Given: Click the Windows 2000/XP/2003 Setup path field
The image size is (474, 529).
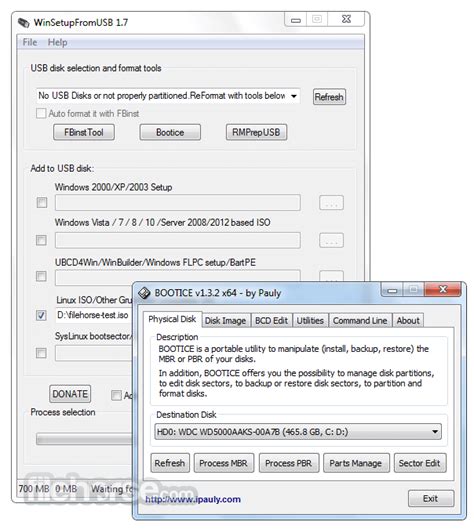Looking at the screenshot, I should [x=178, y=203].
